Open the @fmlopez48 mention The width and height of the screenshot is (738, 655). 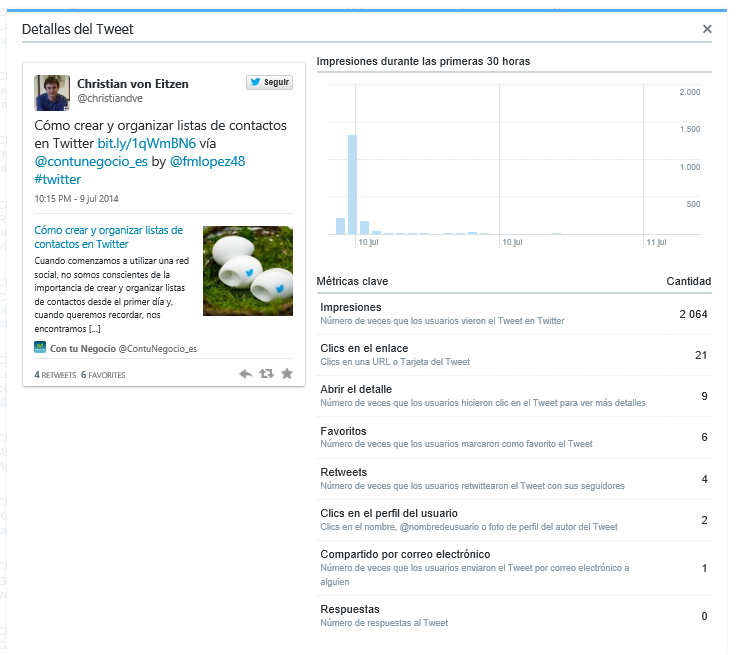pos(207,161)
